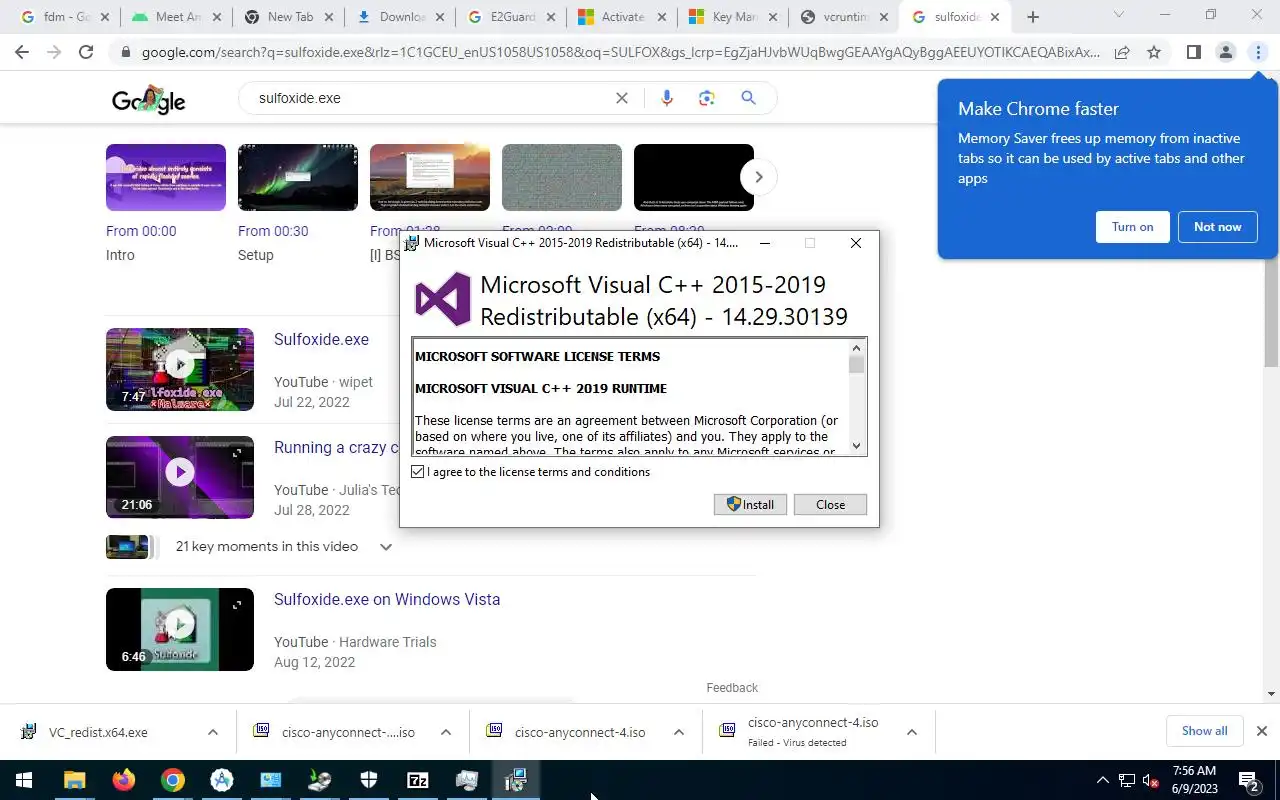This screenshot has width=1280, height=800.
Task: Expand cisco-anyconnect-....iso download options
Action: [445, 732]
